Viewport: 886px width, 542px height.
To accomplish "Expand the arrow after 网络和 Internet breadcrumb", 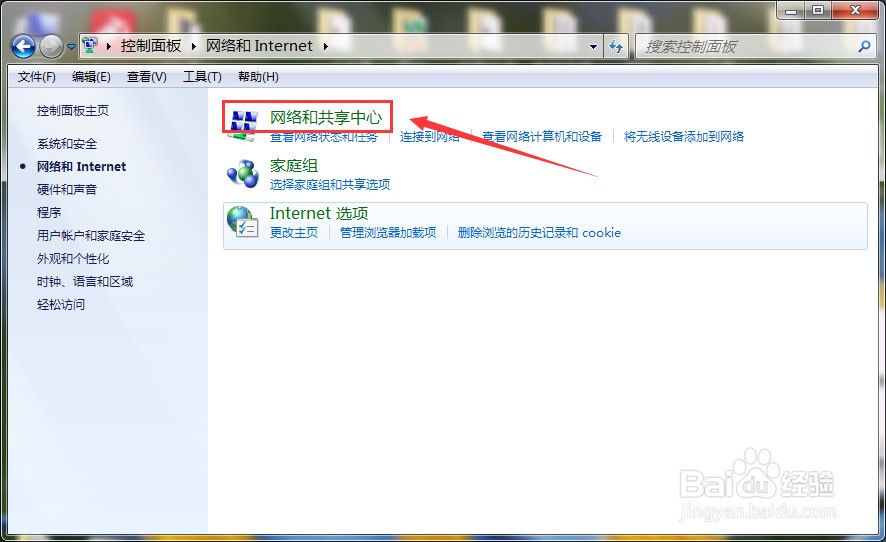I will pos(326,46).
